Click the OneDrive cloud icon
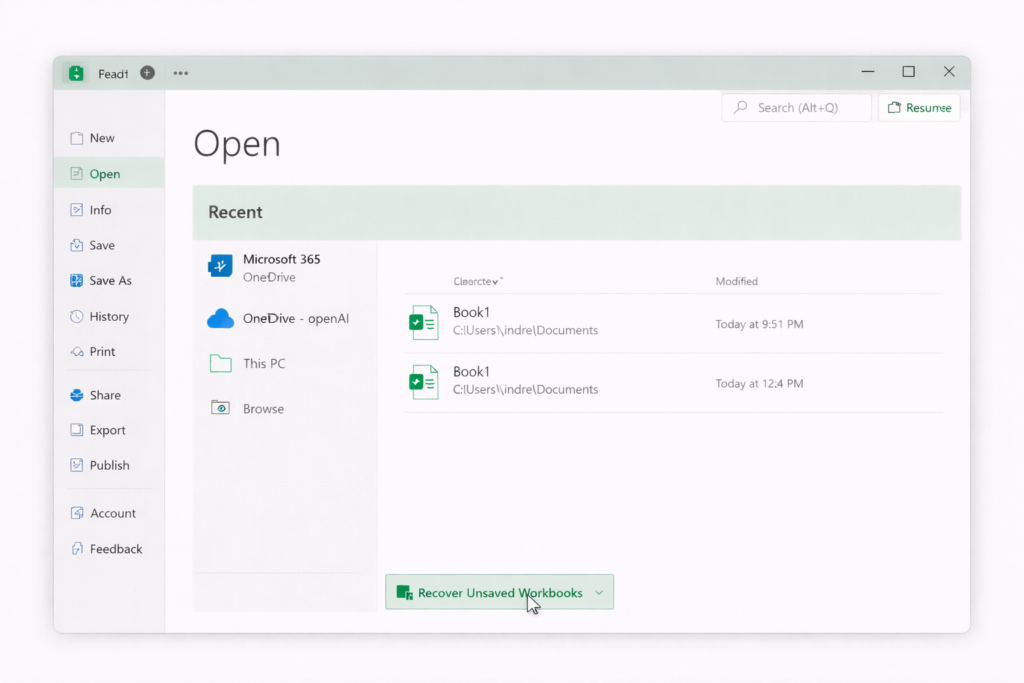Image resolution: width=1024 pixels, height=683 pixels. [220, 318]
